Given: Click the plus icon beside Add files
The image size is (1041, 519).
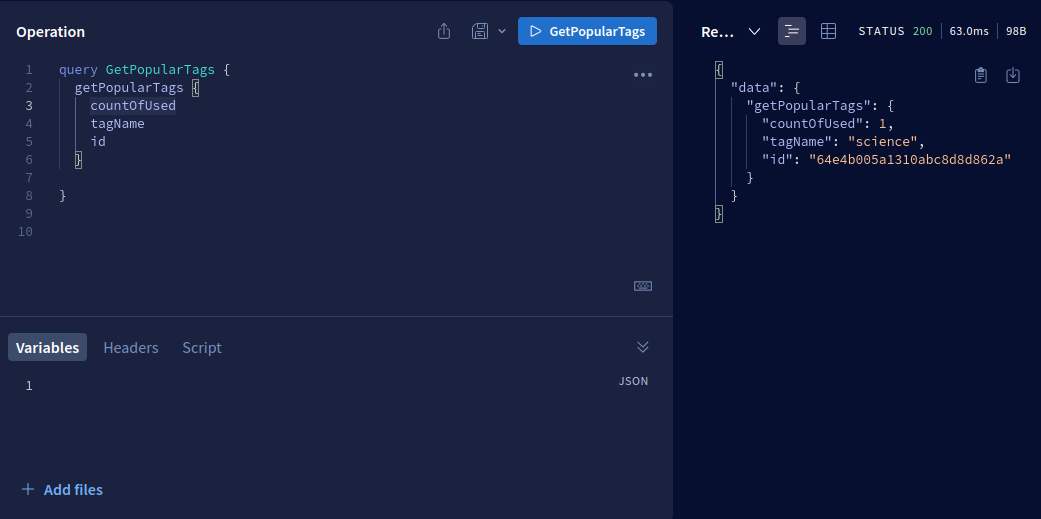Looking at the screenshot, I should [x=28, y=489].
